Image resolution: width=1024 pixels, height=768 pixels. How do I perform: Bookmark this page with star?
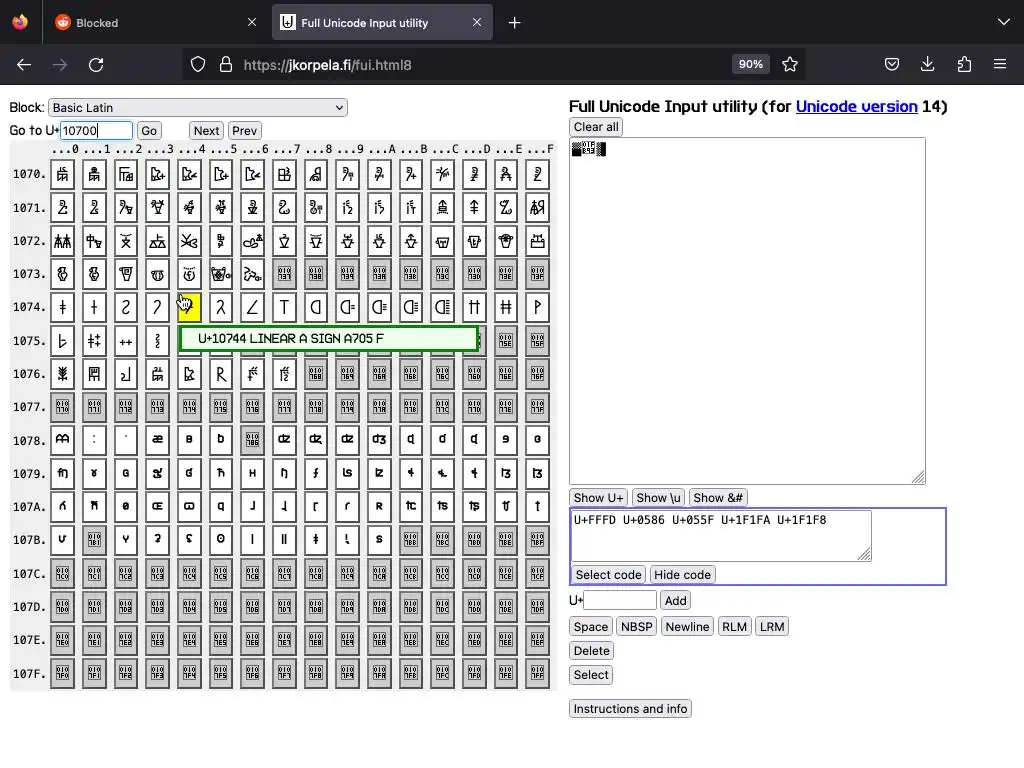790,65
